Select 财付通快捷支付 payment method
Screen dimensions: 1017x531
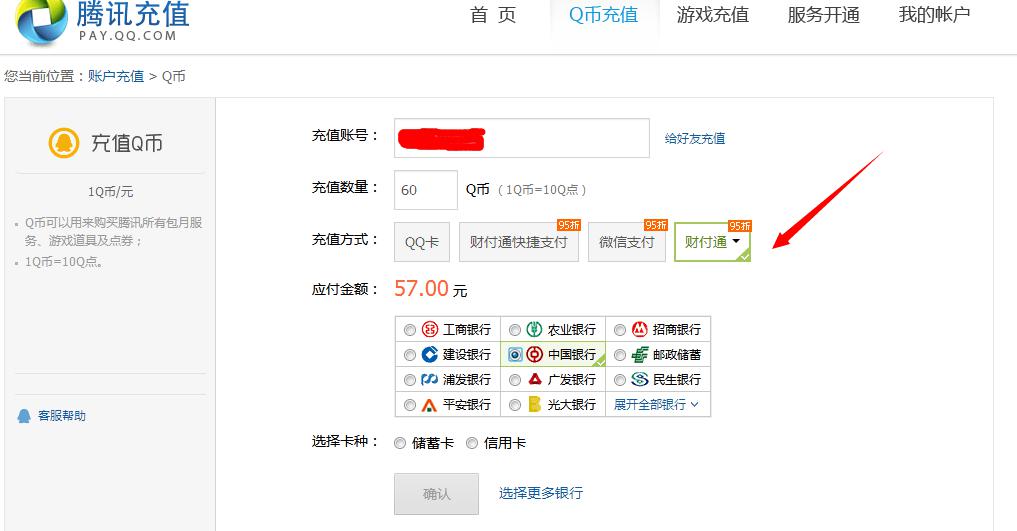[x=518, y=242]
